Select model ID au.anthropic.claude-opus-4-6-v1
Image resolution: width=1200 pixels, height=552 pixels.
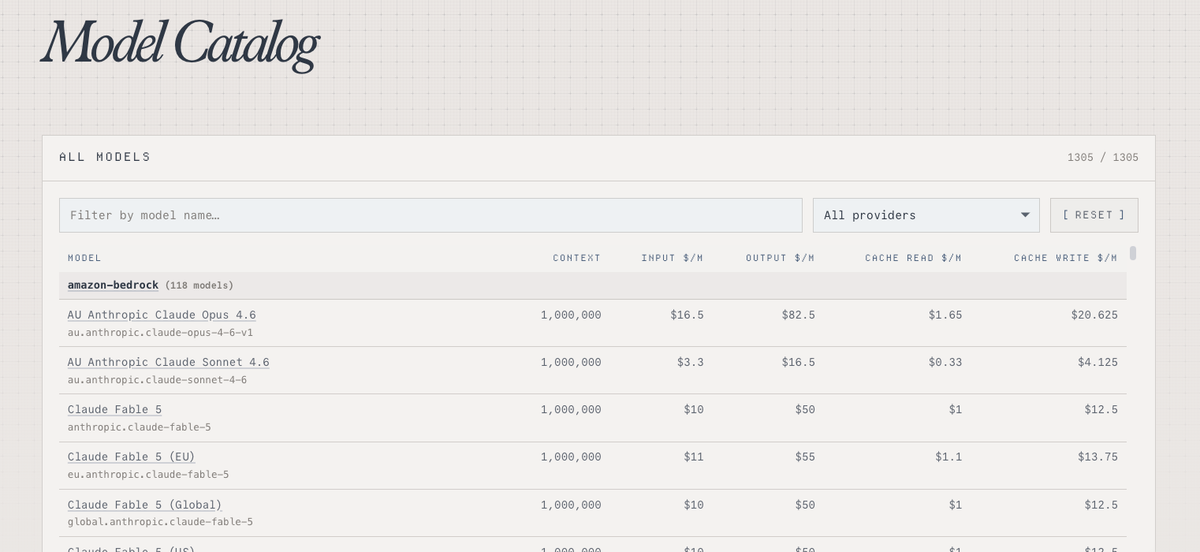(x=160, y=332)
